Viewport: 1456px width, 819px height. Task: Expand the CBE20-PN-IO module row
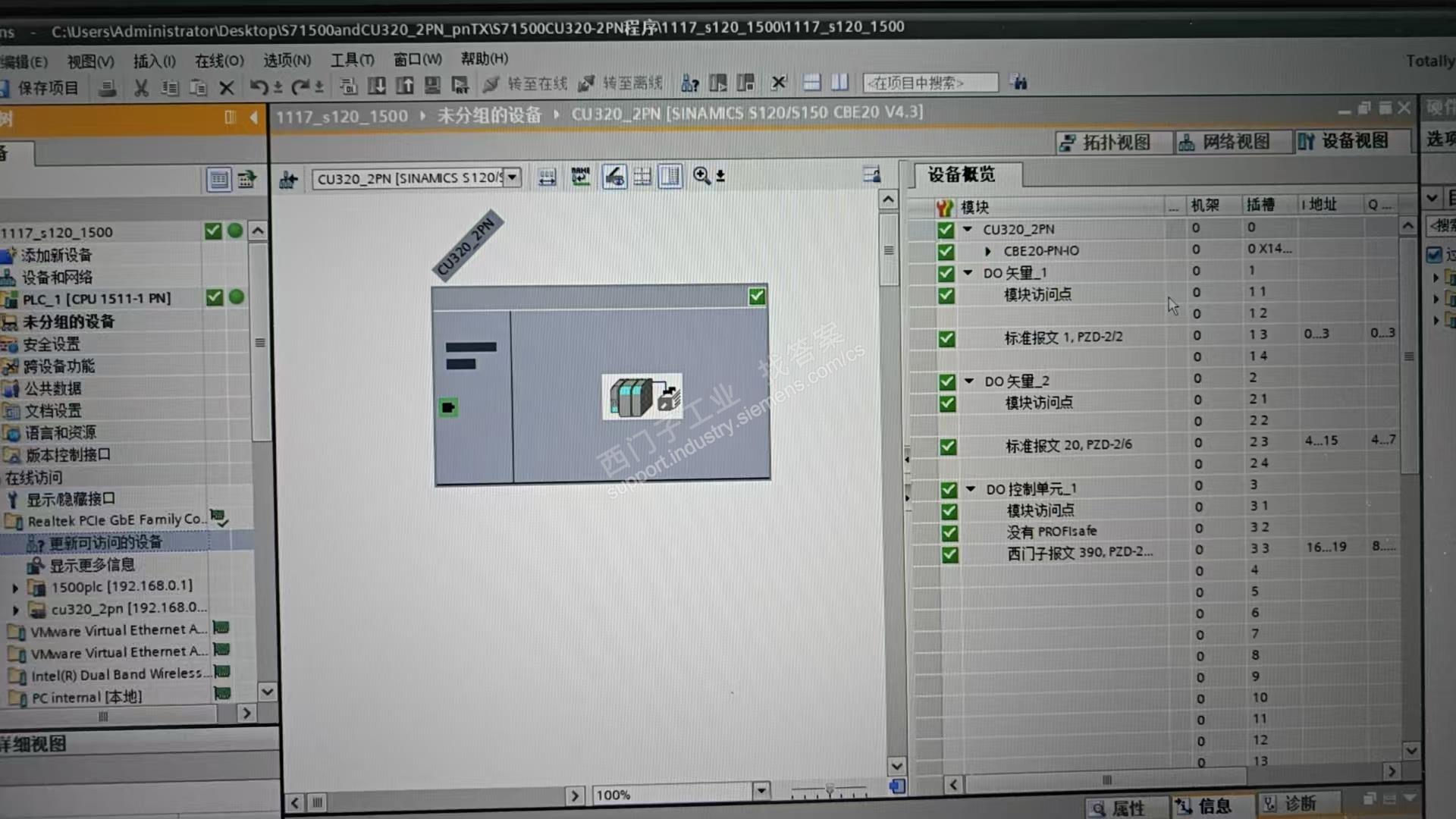click(x=987, y=251)
